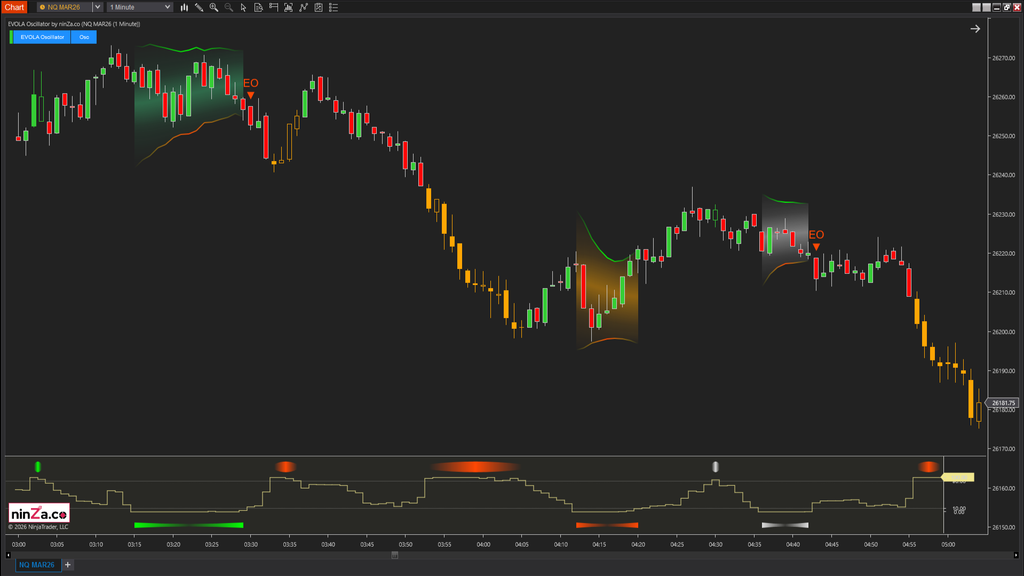Click the Osc blue button
Image resolution: width=1024 pixels, height=576 pixels.
(84, 37)
